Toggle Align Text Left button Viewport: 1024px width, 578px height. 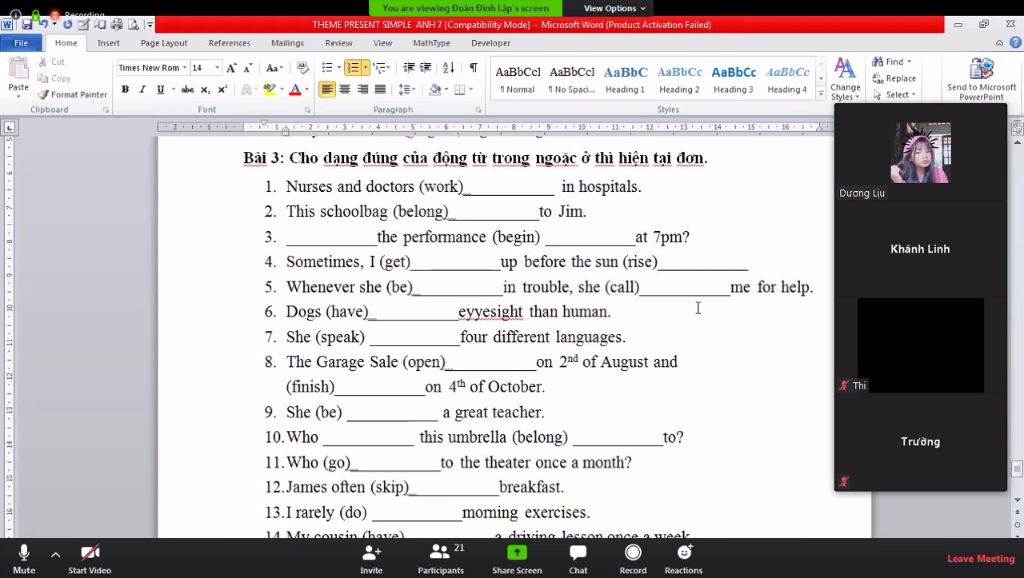point(327,89)
